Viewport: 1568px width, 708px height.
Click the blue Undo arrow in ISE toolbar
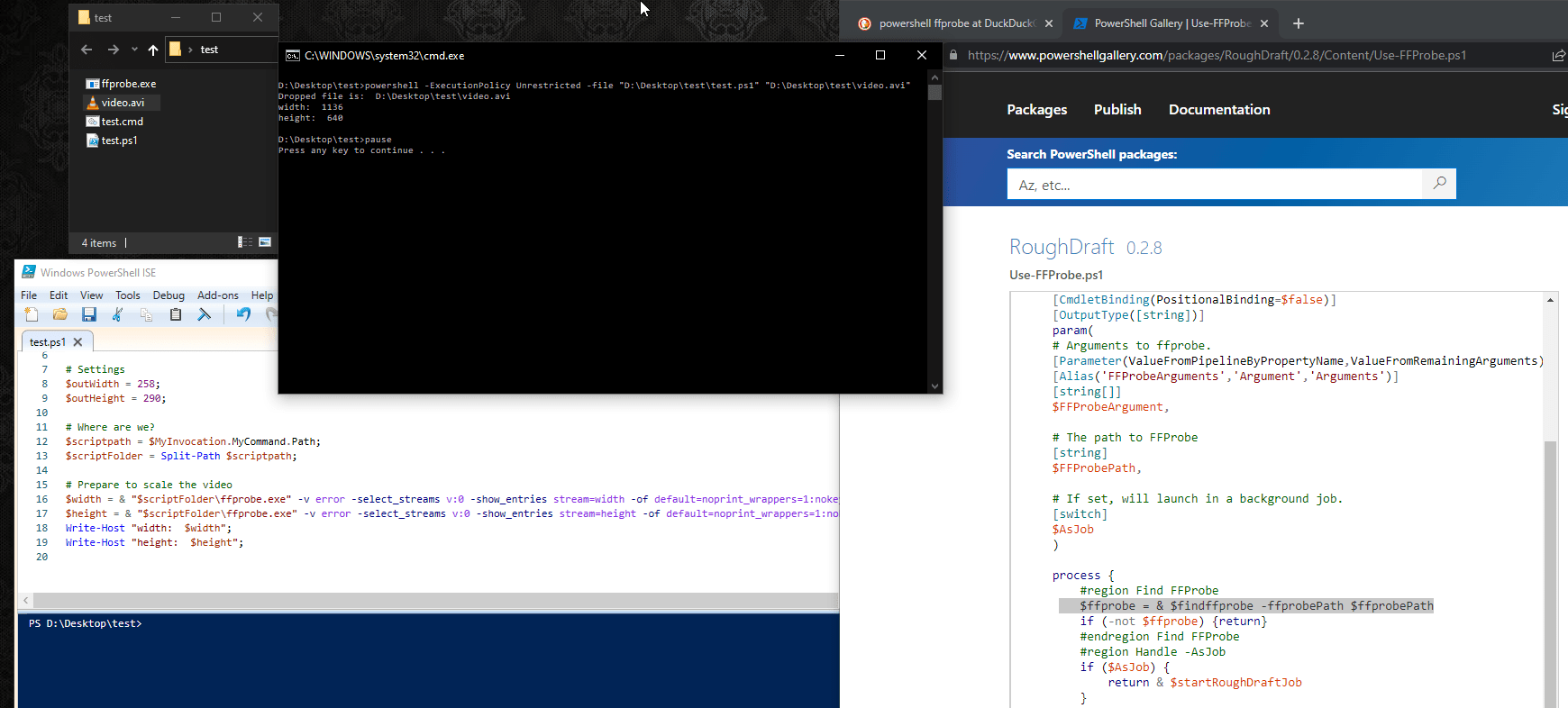(x=243, y=314)
